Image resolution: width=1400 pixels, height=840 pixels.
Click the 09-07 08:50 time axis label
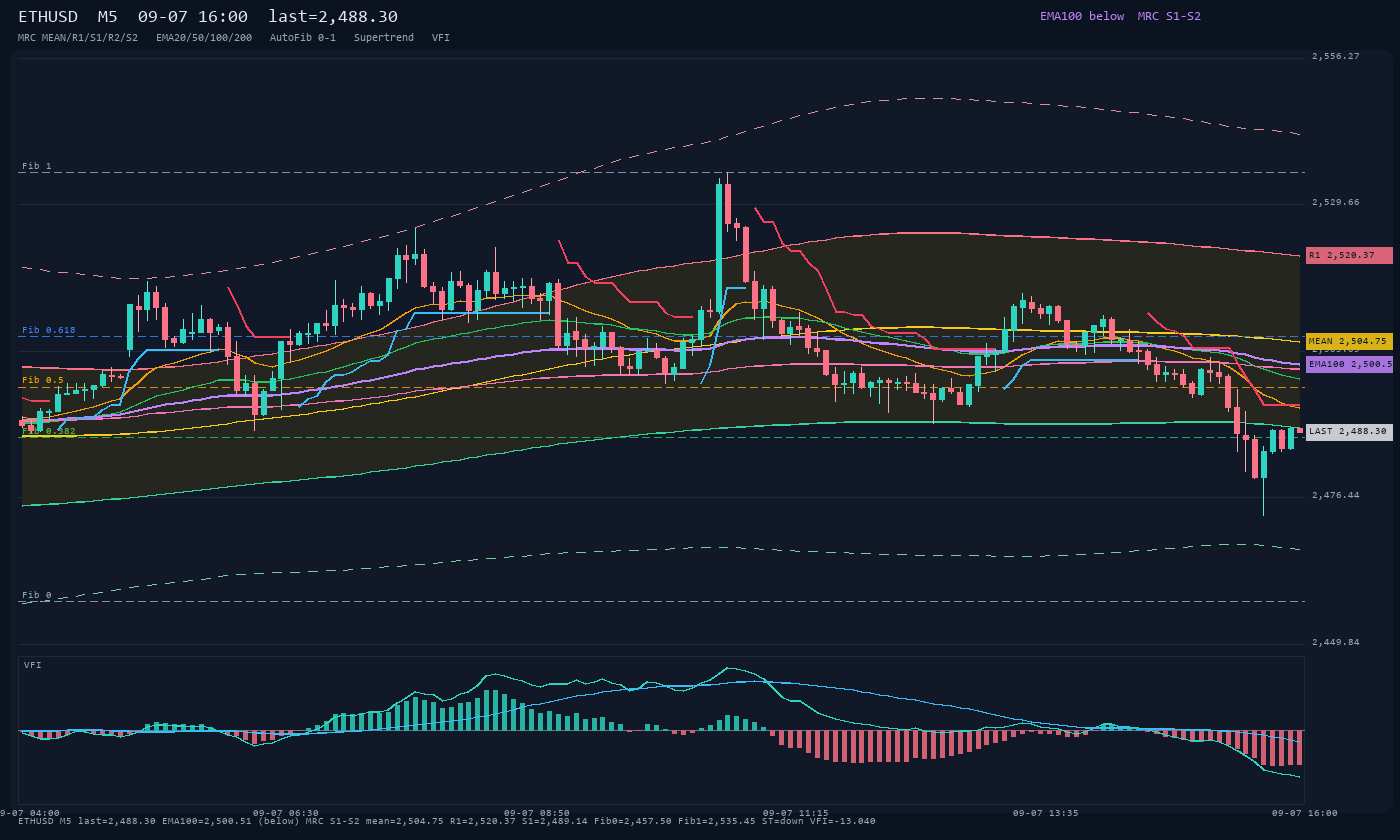(x=537, y=813)
